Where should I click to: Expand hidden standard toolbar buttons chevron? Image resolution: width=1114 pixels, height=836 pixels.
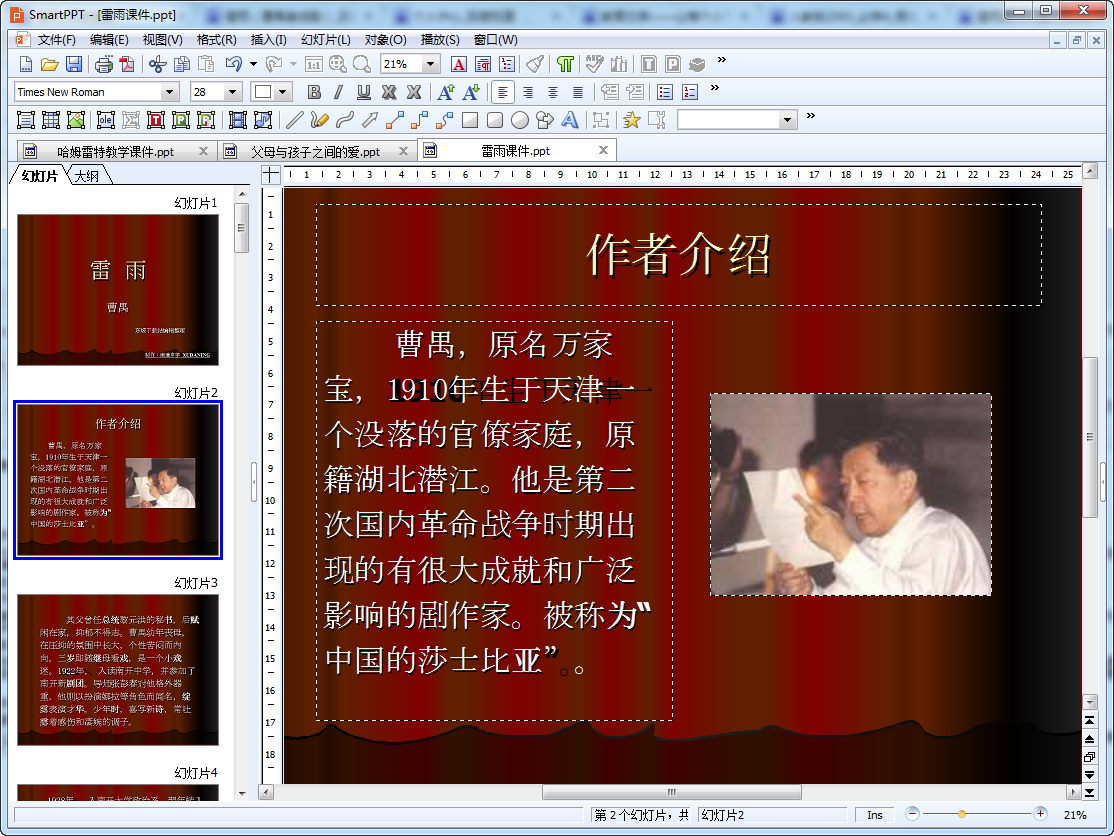coord(722,60)
